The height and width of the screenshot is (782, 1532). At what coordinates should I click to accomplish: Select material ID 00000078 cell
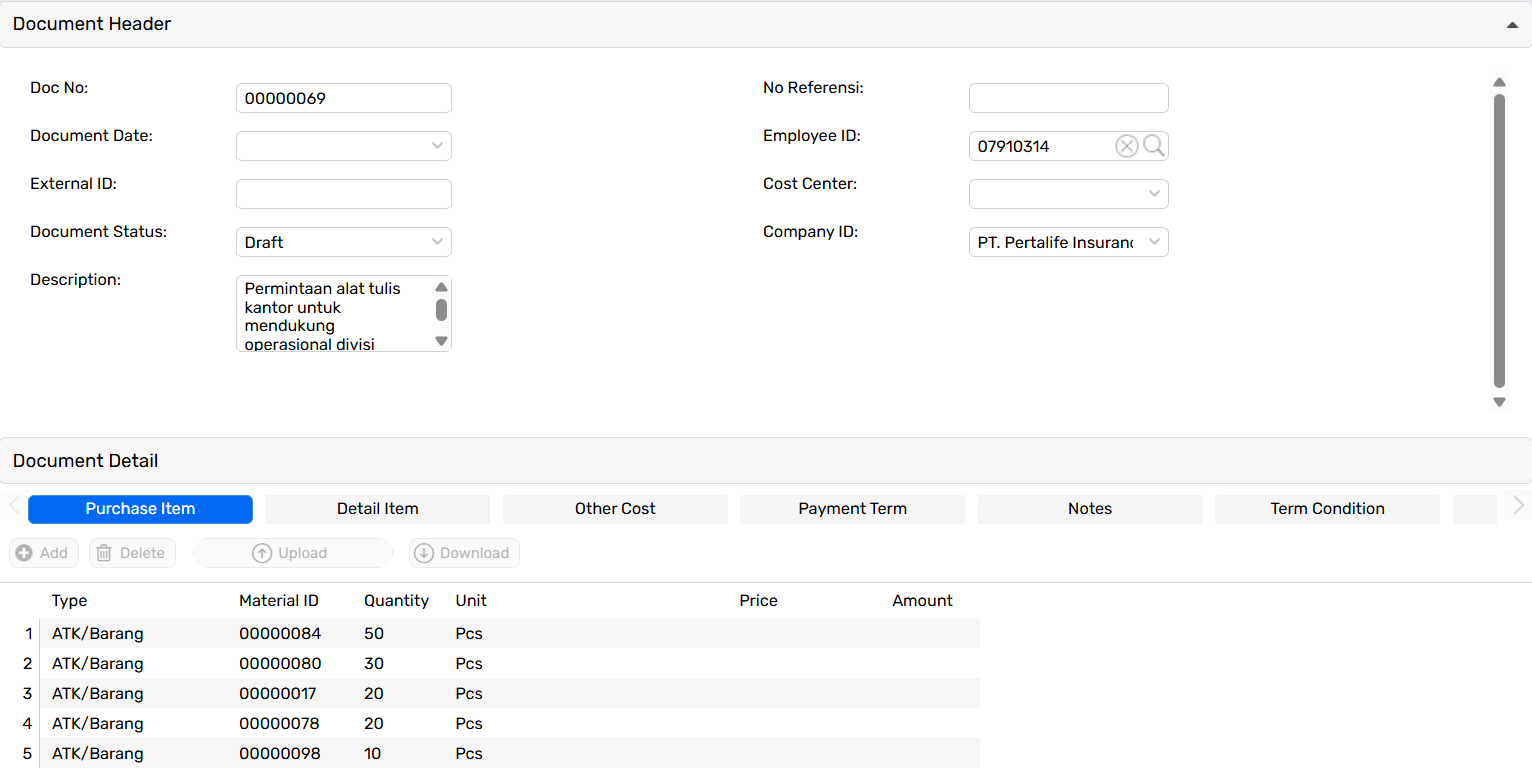click(x=280, y=724)
